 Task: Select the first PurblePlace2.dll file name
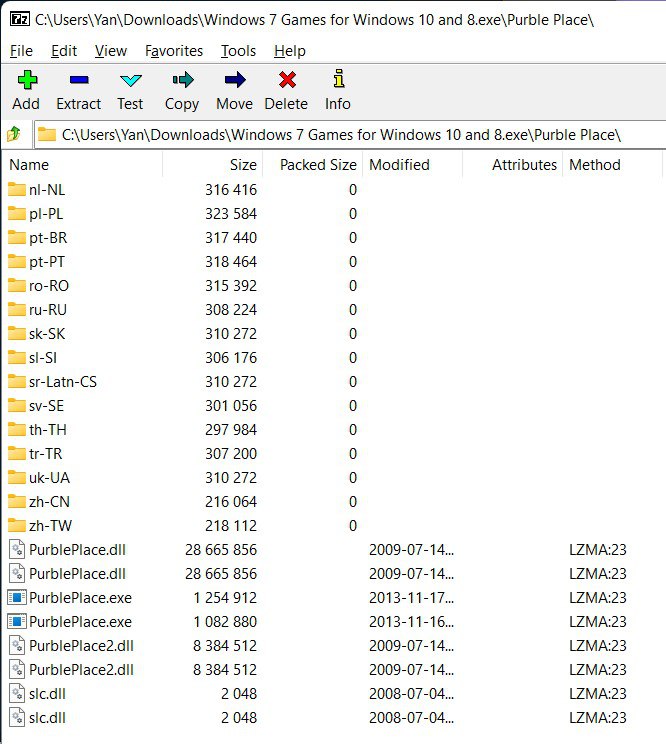click(82, 645)
